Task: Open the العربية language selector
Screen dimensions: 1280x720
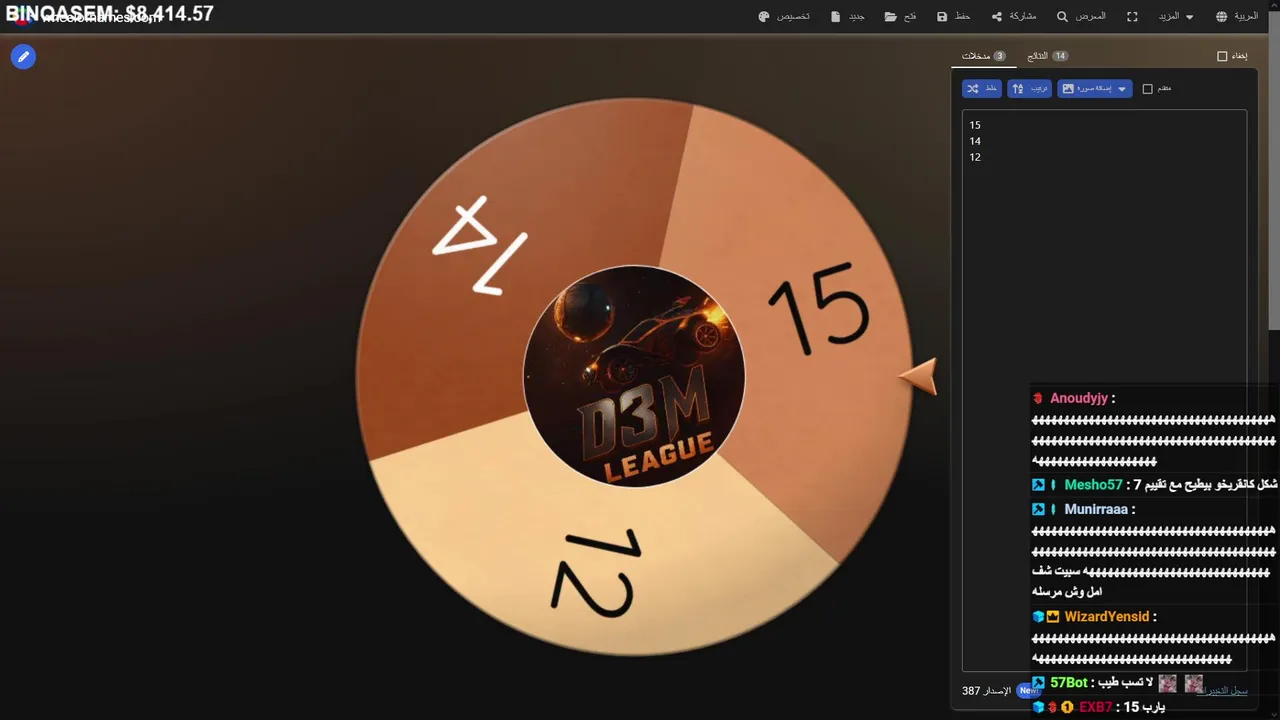Action: pyautogui.click(x=1237, y=17)
